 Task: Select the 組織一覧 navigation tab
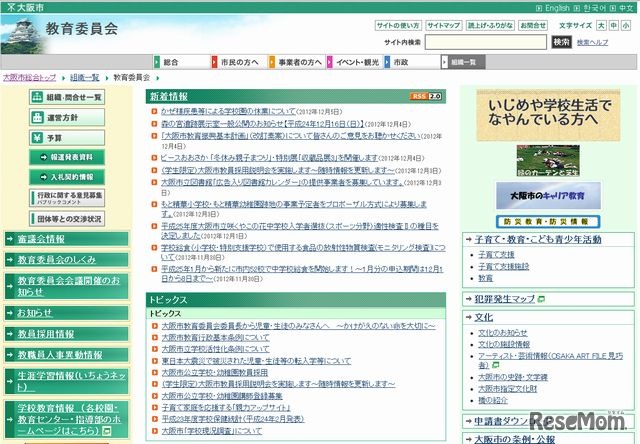point(463,62)
